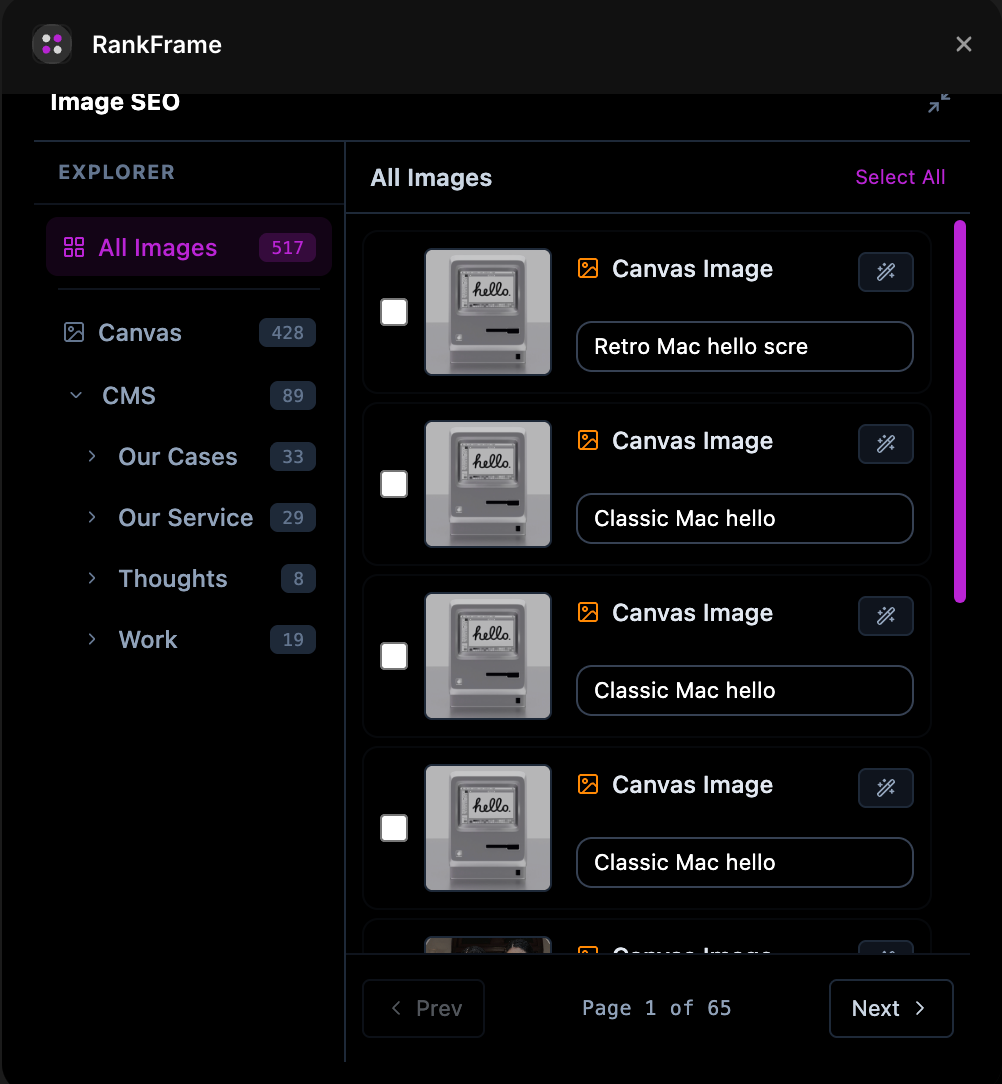The width and height of the screenshot is (1002, 1084).
Task: Select the fourth image's checkbox
Action: coord(394,828)
